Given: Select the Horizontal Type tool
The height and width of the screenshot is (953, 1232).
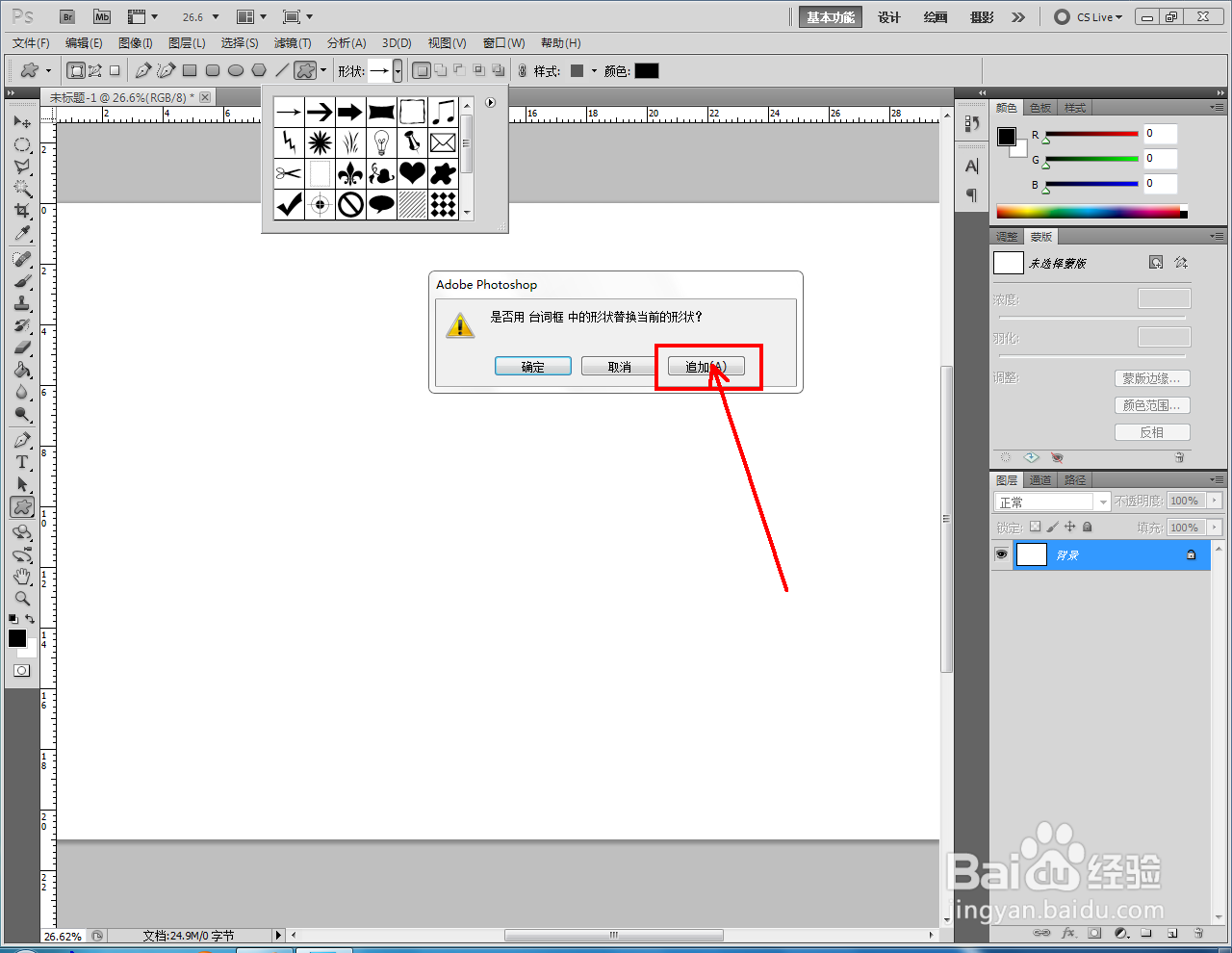Looking at the screenshot, I should point(22,462).
